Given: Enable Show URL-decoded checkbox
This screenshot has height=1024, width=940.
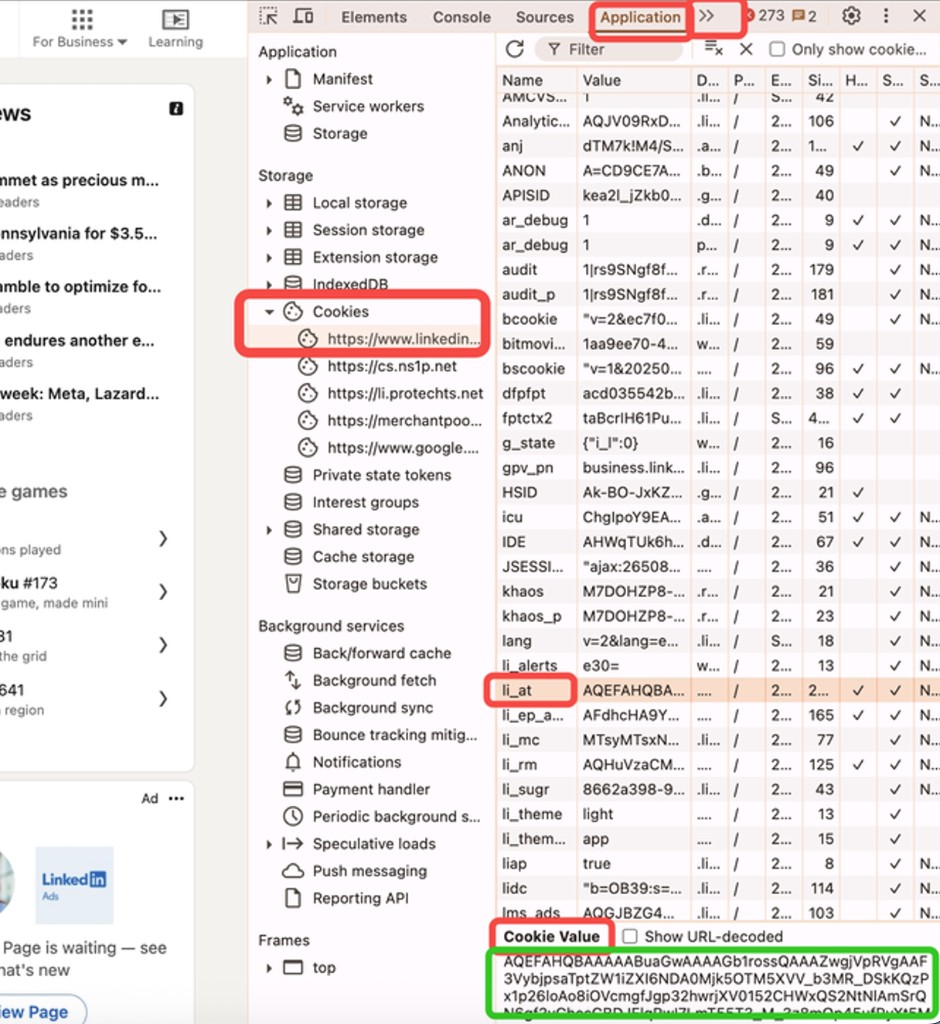Looking at the screenshot, I should [x=630, y=936].
